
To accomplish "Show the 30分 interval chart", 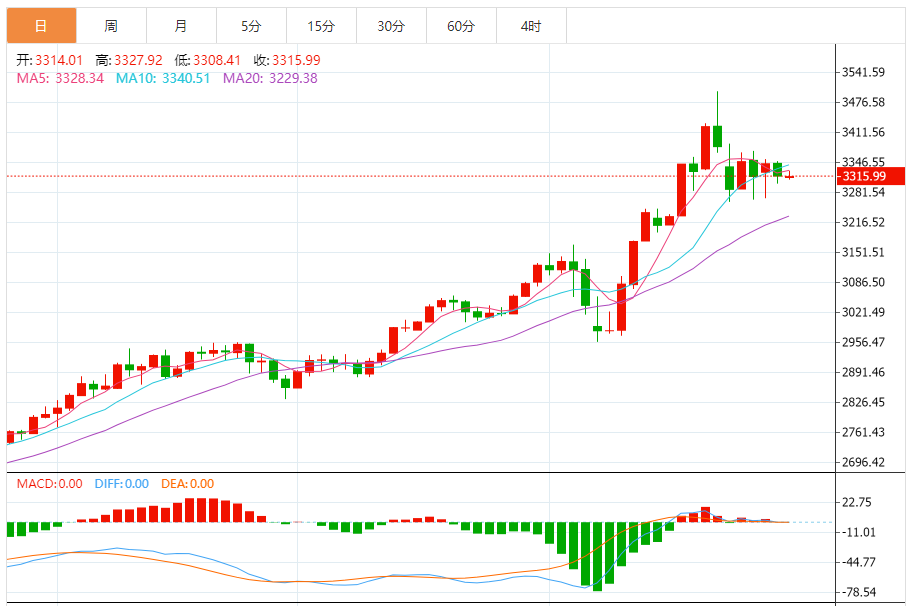I will [391, 26].
